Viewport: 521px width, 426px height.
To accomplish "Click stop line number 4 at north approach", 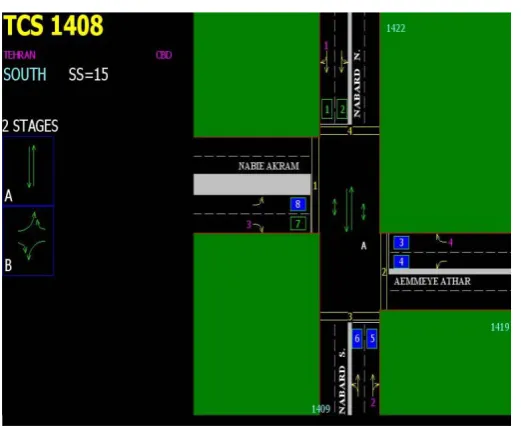I will [350, 131].
